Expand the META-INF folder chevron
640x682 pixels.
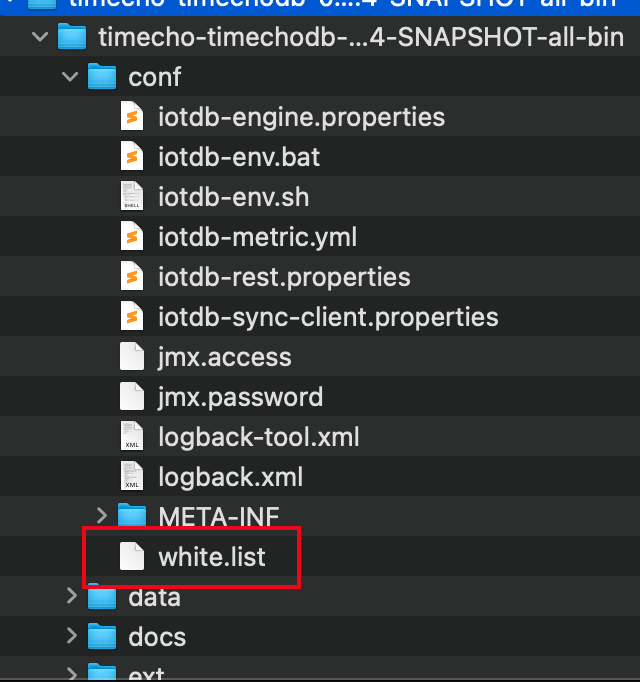101,516
